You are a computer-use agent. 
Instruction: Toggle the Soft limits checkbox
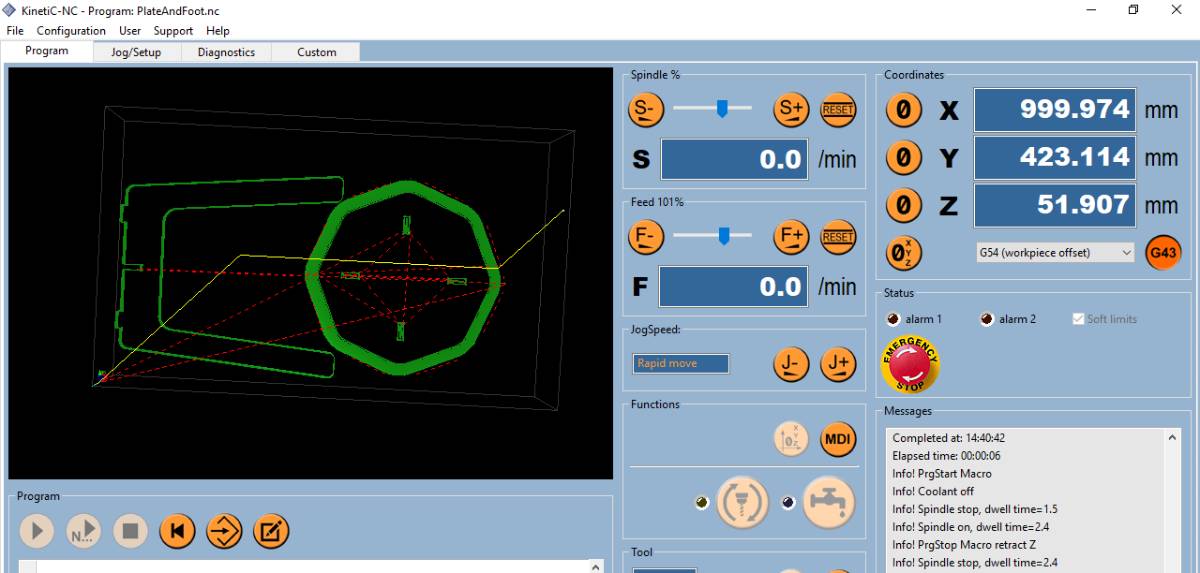pyautogui.click(x=1078, y=319)
